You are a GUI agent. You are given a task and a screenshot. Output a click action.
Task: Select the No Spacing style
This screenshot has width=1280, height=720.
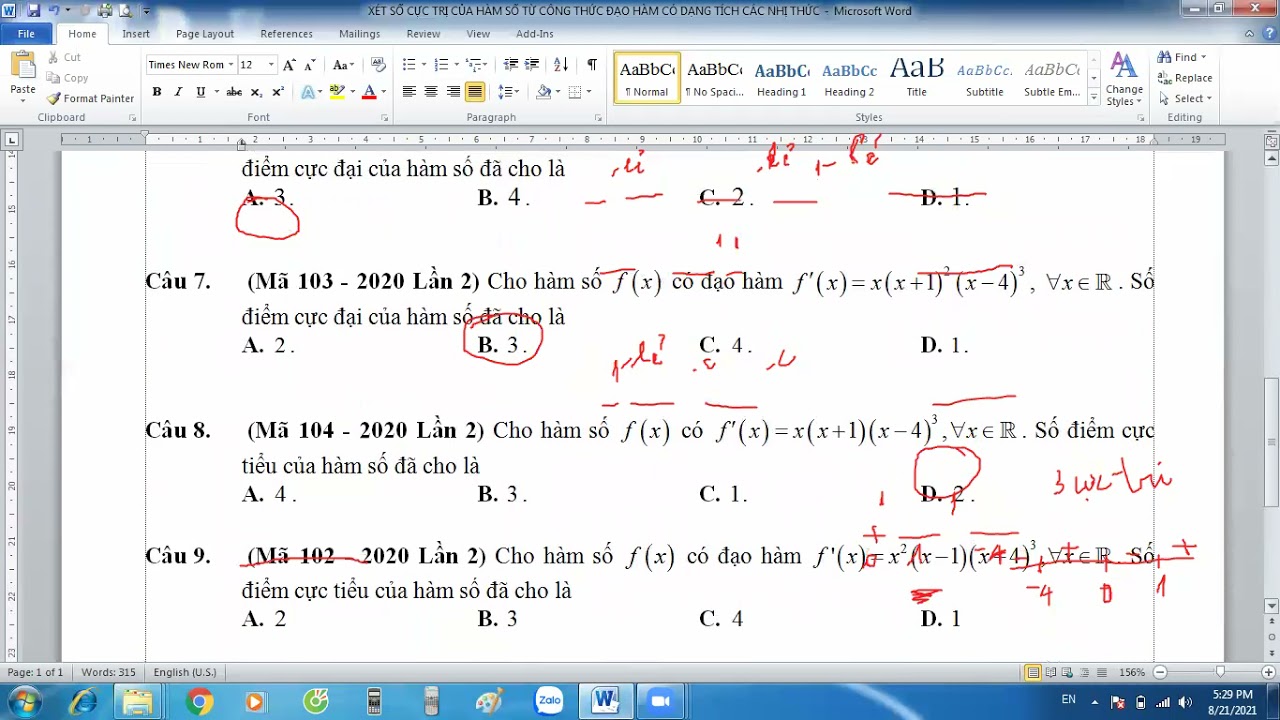[x=714, y=79]
